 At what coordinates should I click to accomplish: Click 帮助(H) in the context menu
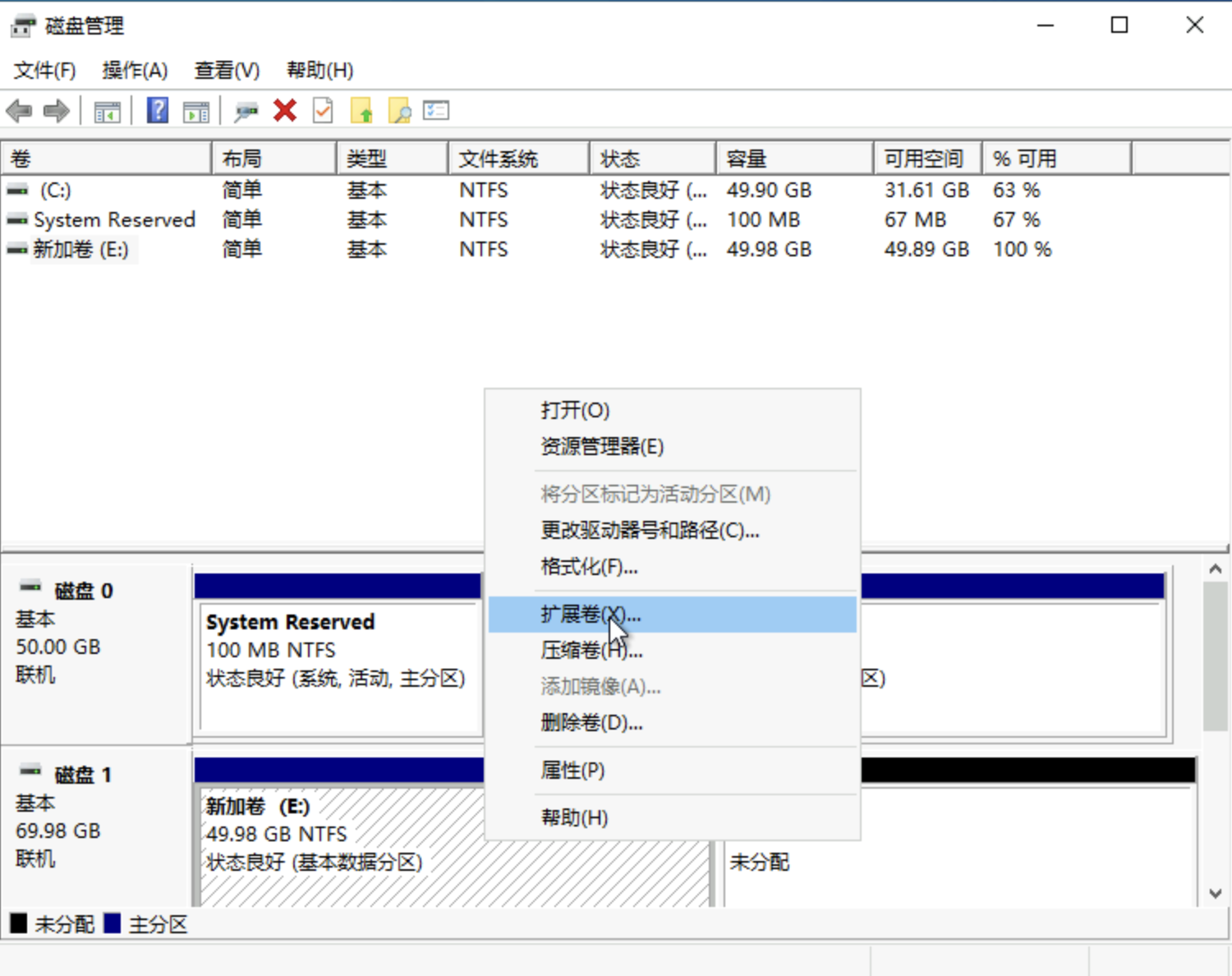pos(672,818)
